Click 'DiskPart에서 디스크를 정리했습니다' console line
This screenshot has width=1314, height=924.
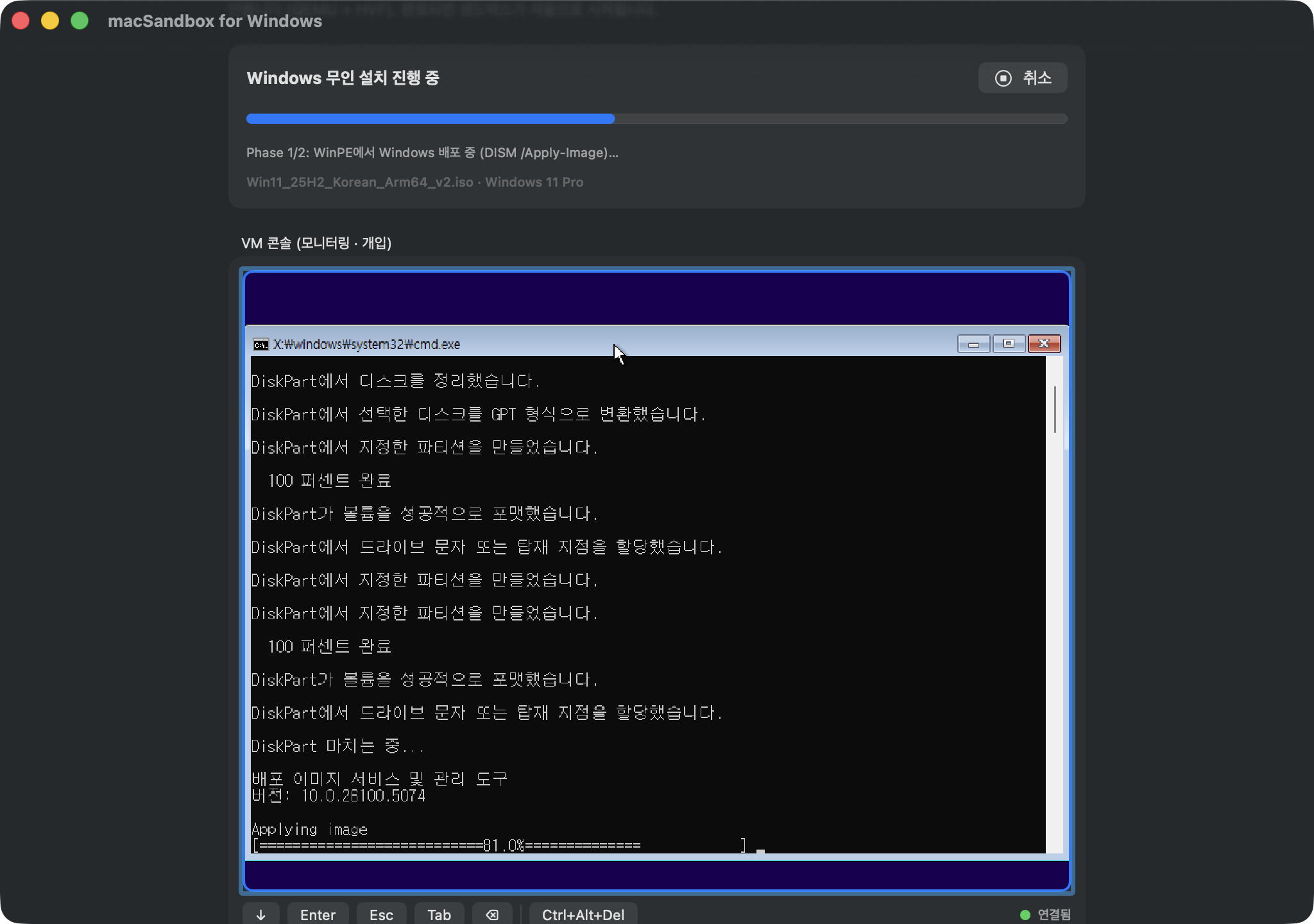tap(395, 381)
